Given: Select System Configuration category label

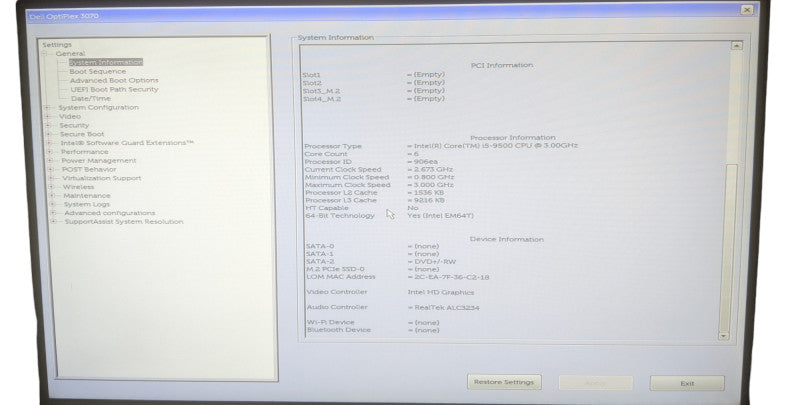Looking at the screenshot, I should pyautogui.click(x=98, y=108).
